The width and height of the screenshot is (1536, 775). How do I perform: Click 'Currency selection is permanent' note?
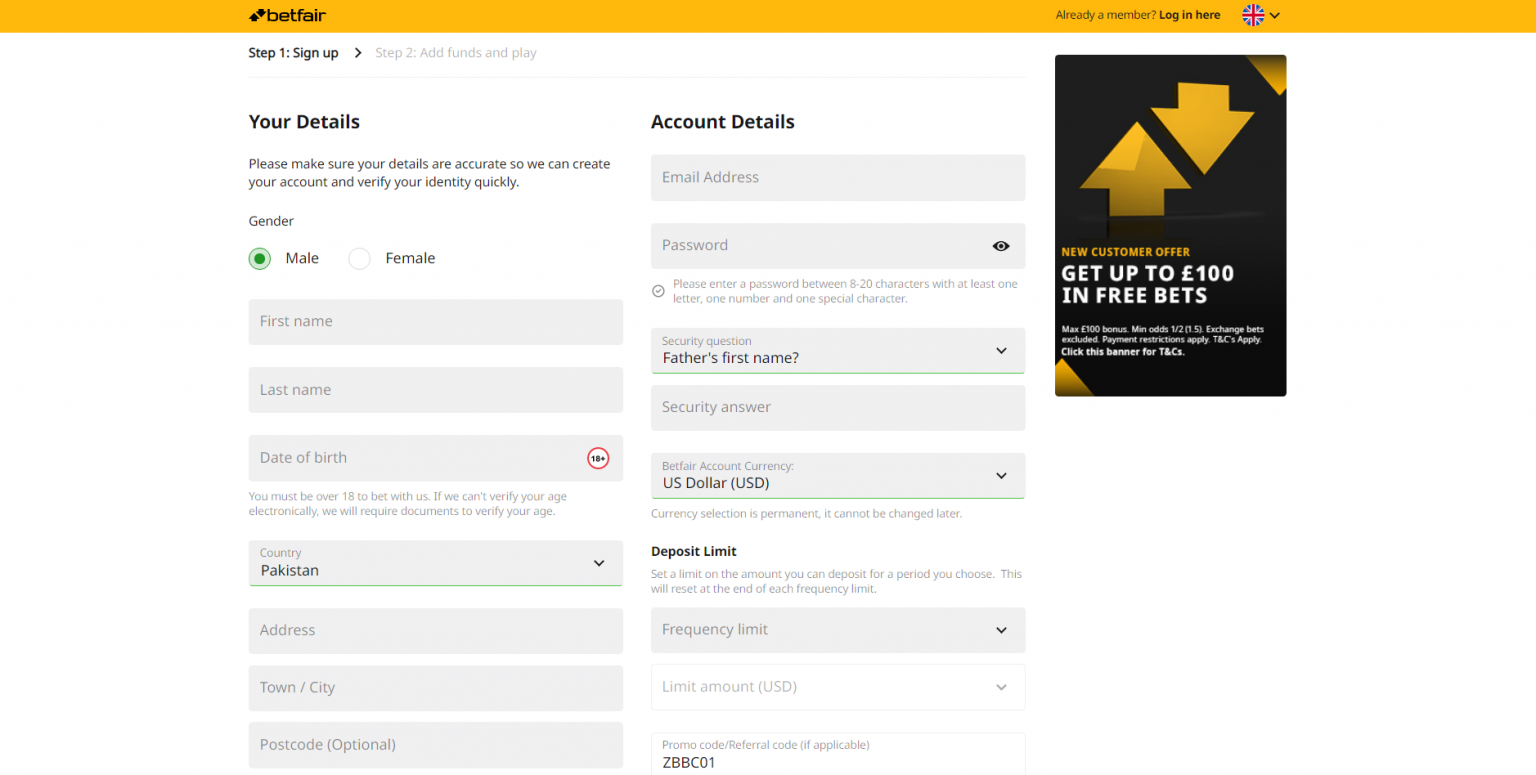[x=806, y=514]
